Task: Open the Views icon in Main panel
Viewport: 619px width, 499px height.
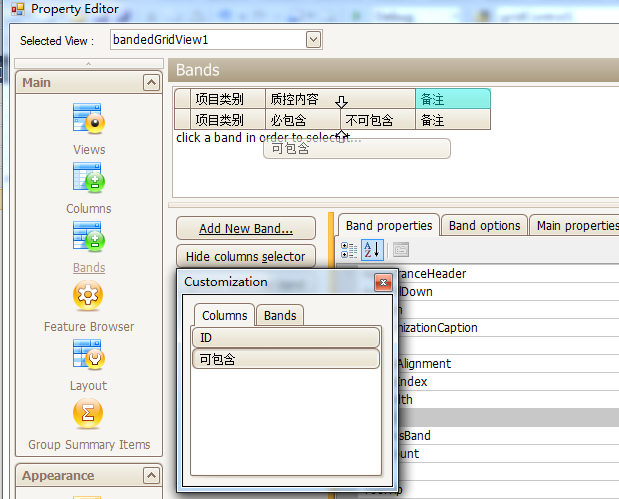Action: point(89,118)
